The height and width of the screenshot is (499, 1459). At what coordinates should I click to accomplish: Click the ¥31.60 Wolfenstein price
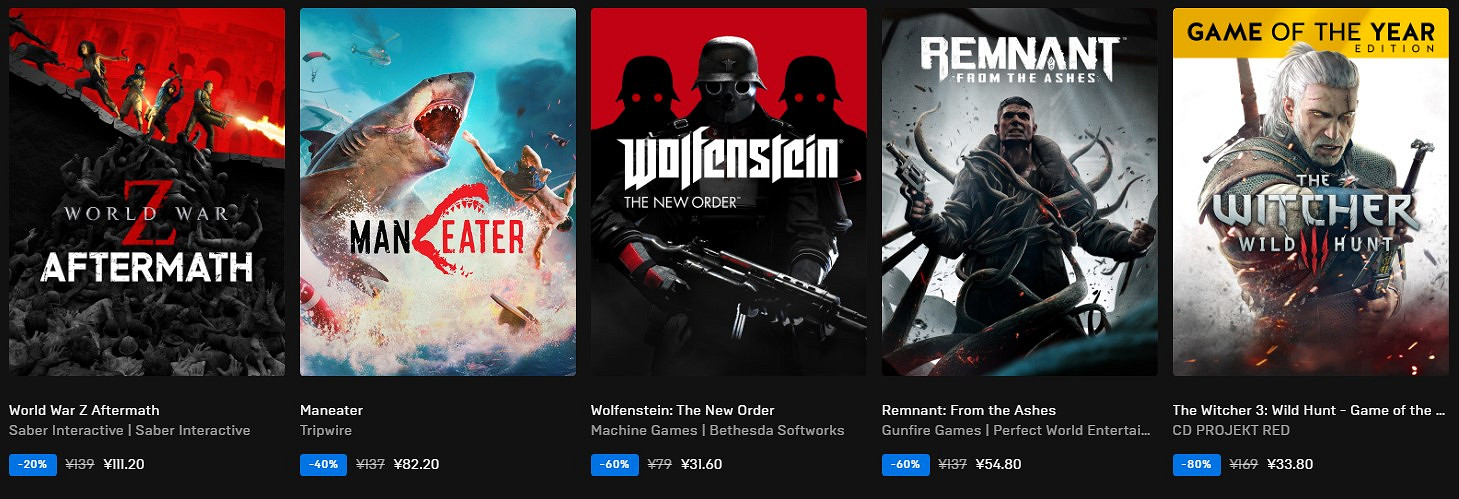[x=702, y=464]
